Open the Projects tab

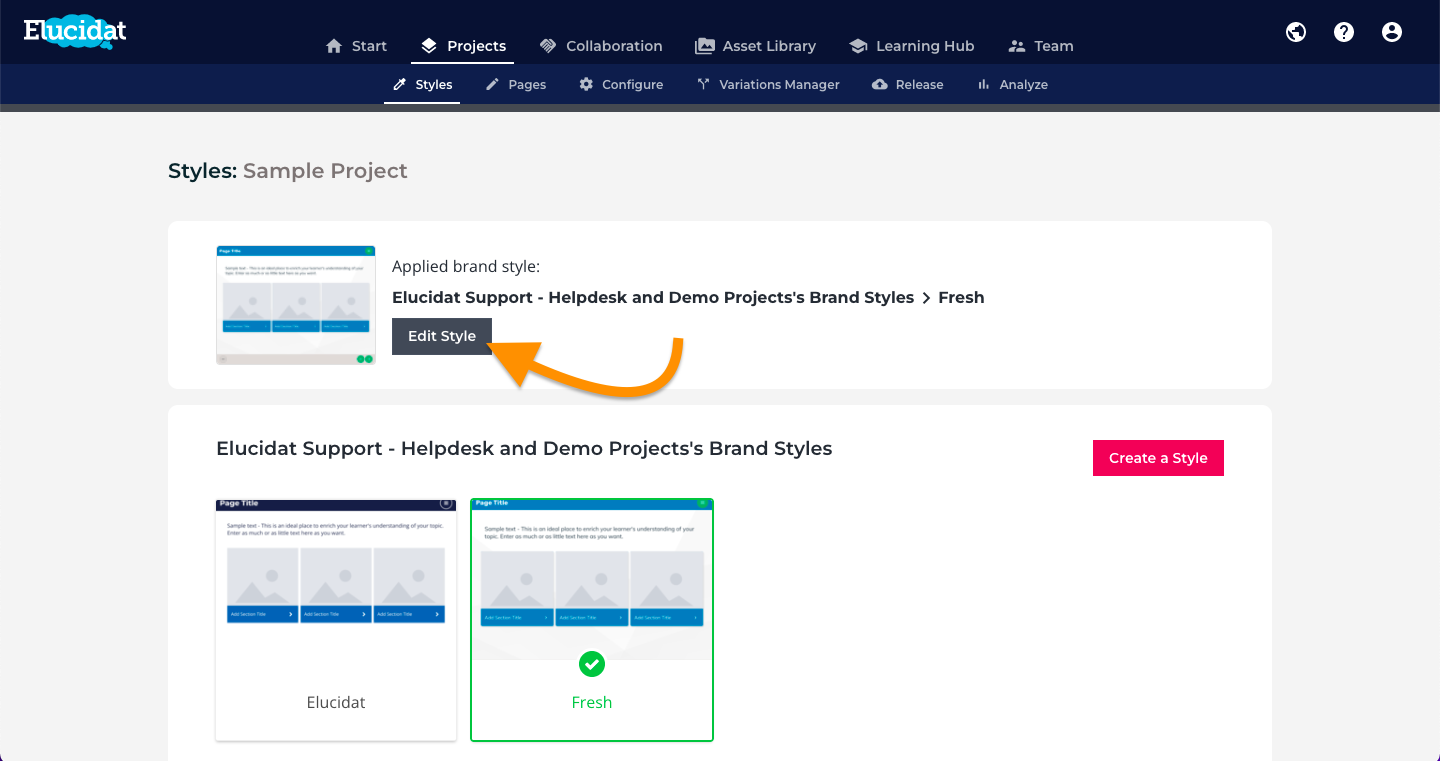click(463, 46)
